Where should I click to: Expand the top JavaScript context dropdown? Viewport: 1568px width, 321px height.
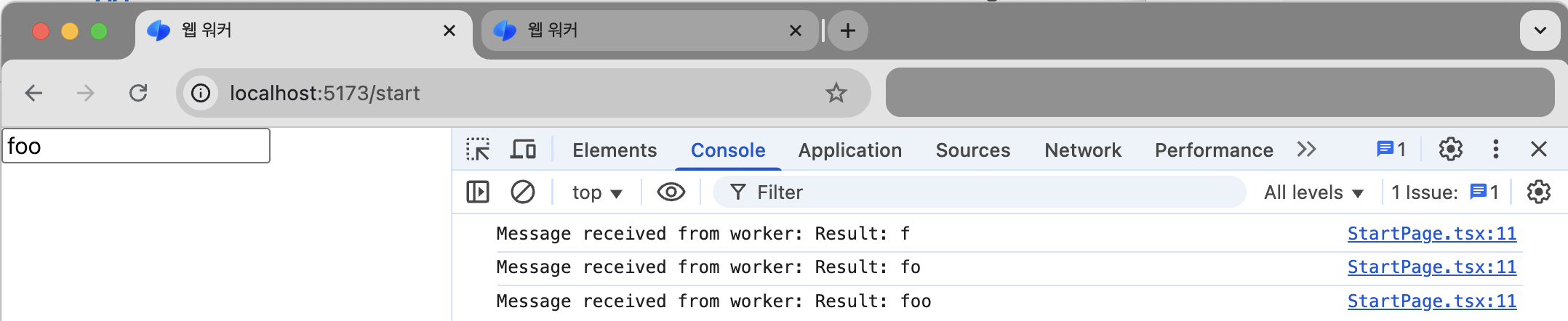596,192
